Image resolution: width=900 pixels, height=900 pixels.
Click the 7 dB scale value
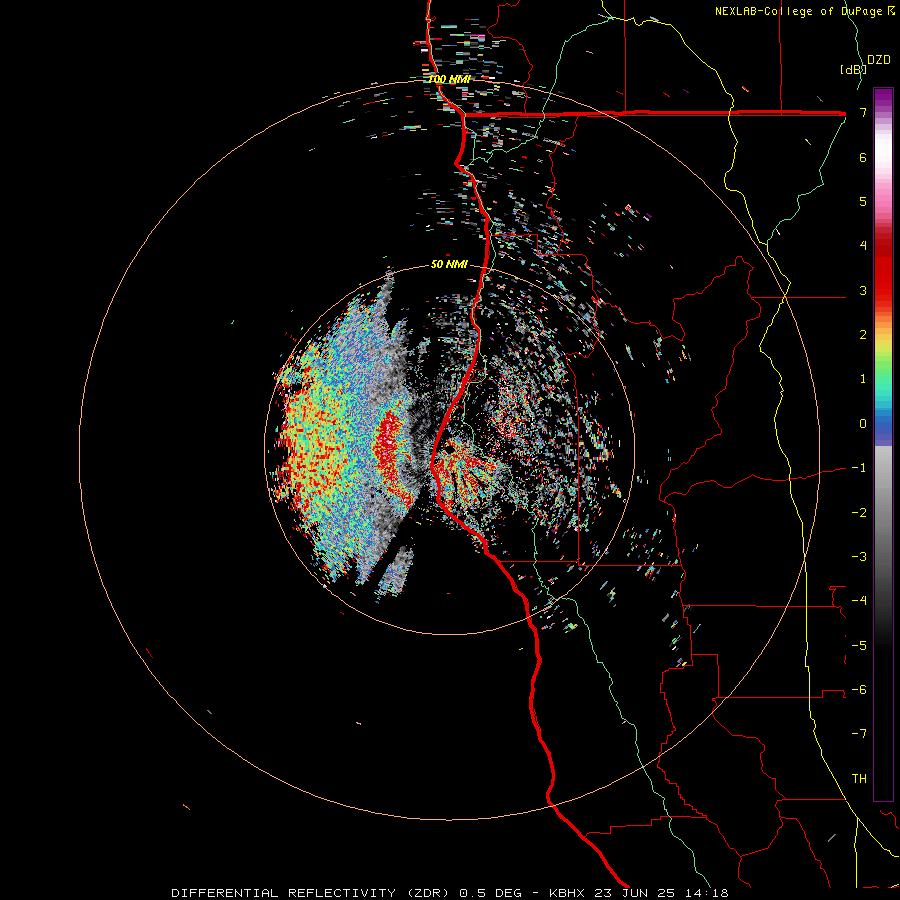(863, 112)
